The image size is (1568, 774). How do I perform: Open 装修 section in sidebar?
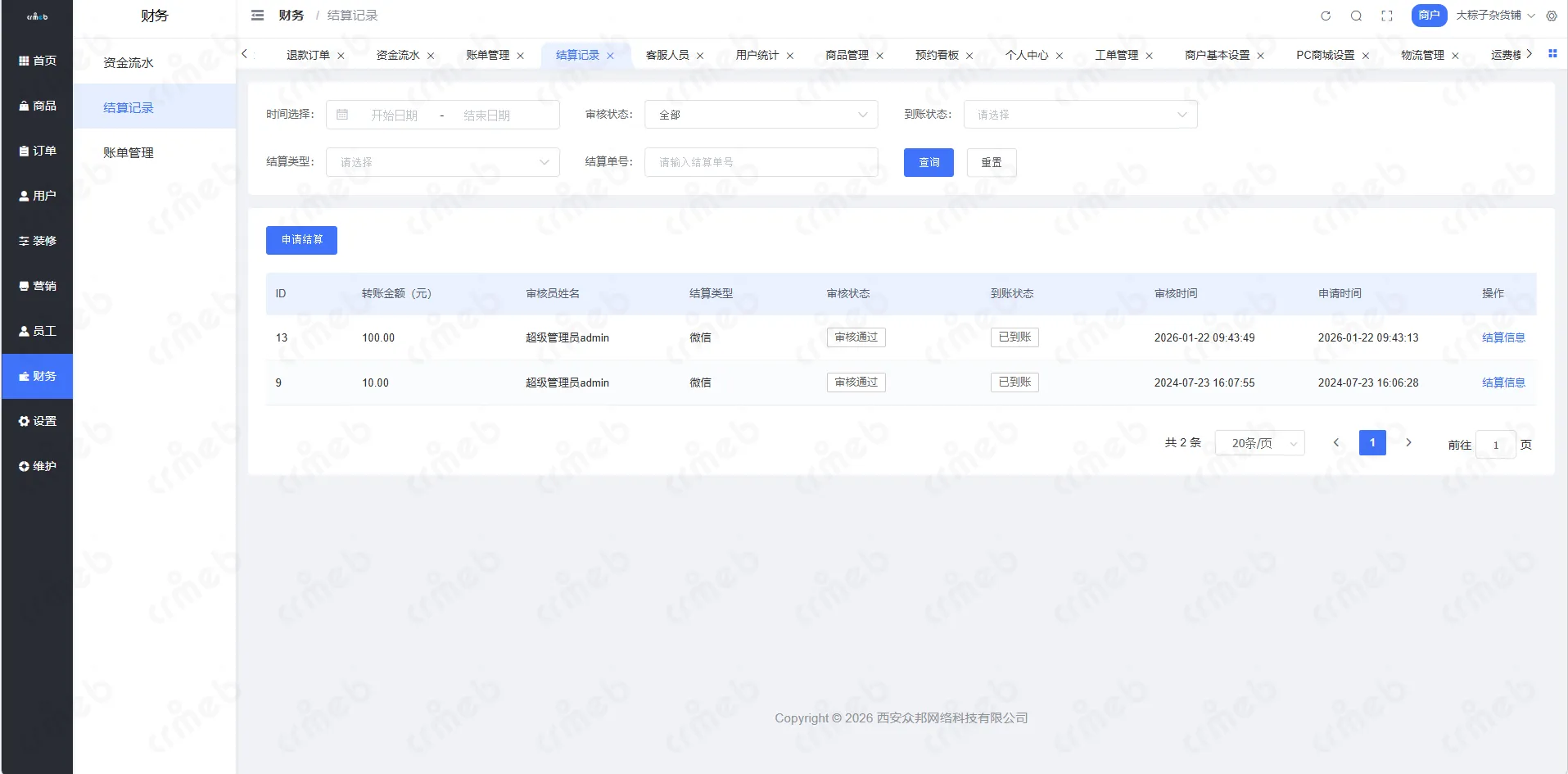(x=37, y=241)
